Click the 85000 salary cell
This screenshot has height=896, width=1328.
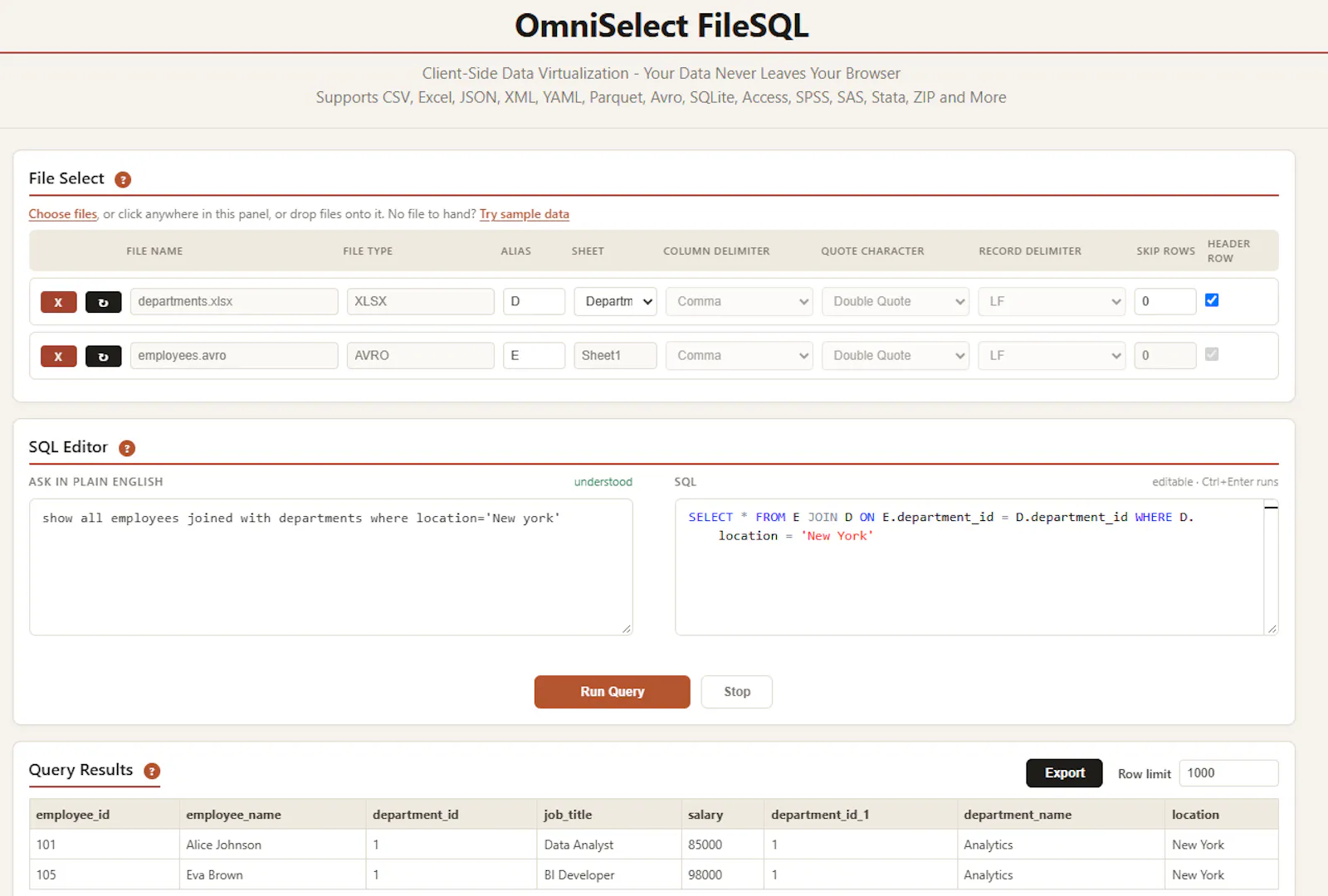point(722,845)
